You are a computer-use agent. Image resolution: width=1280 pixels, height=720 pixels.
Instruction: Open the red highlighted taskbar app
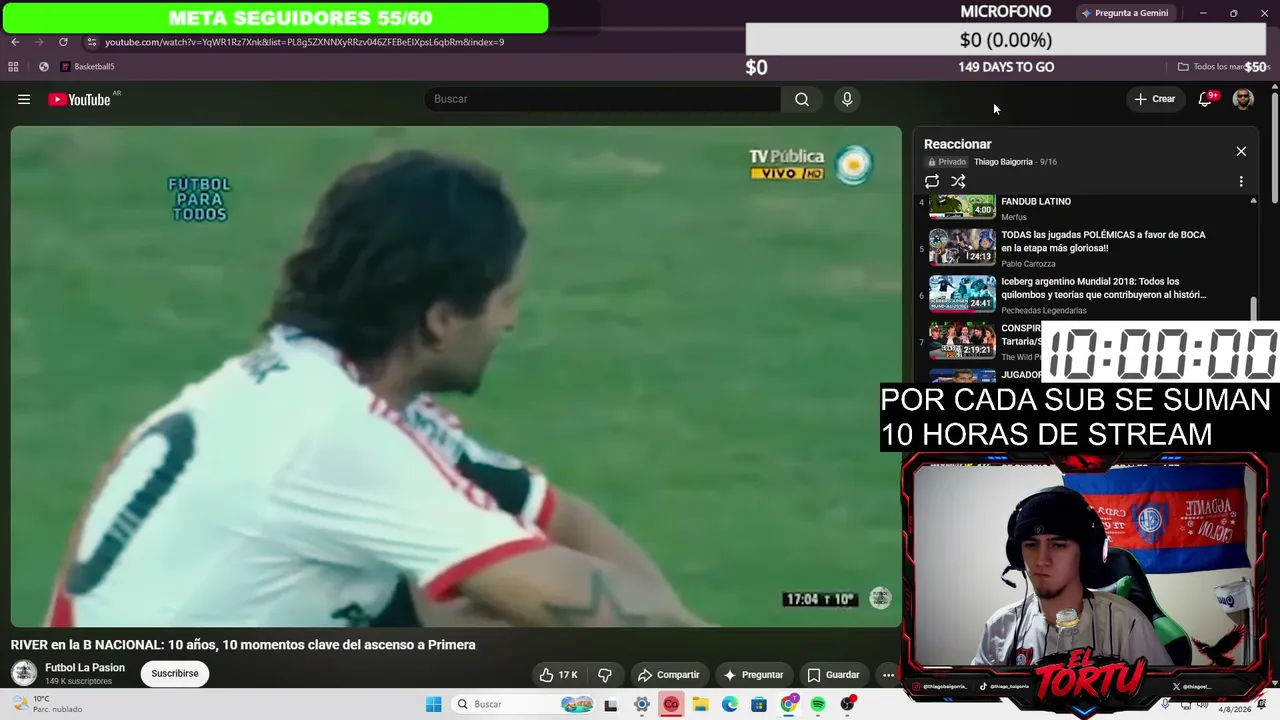pyautogui.click(x=671, y=704)
